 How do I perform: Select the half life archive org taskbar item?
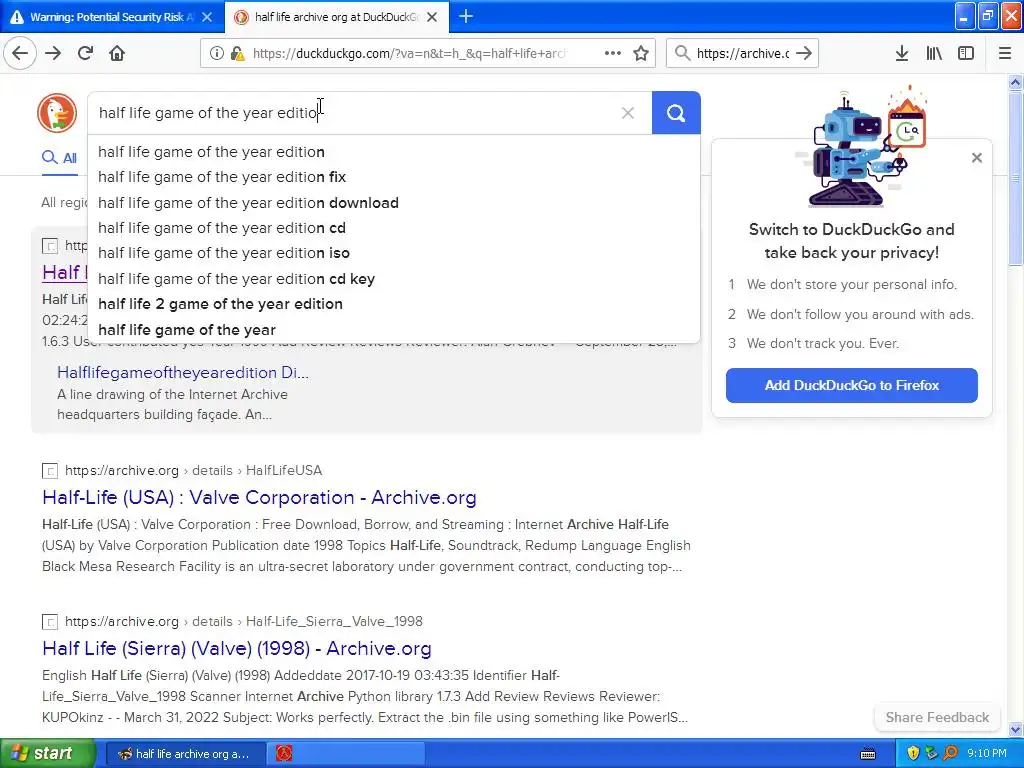click(185, 754)
